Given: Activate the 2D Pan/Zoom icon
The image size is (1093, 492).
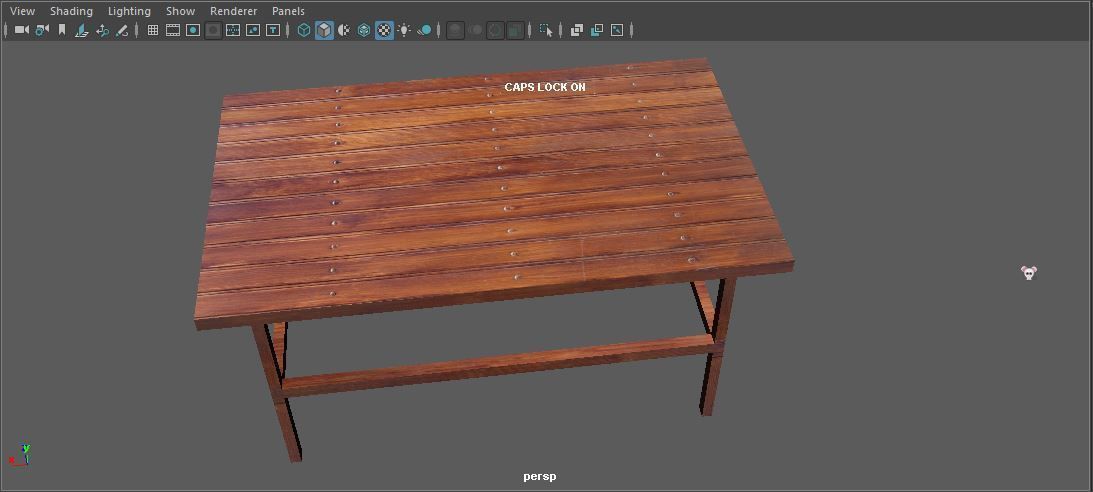Looking at the screenshot, I should point(102,30).
